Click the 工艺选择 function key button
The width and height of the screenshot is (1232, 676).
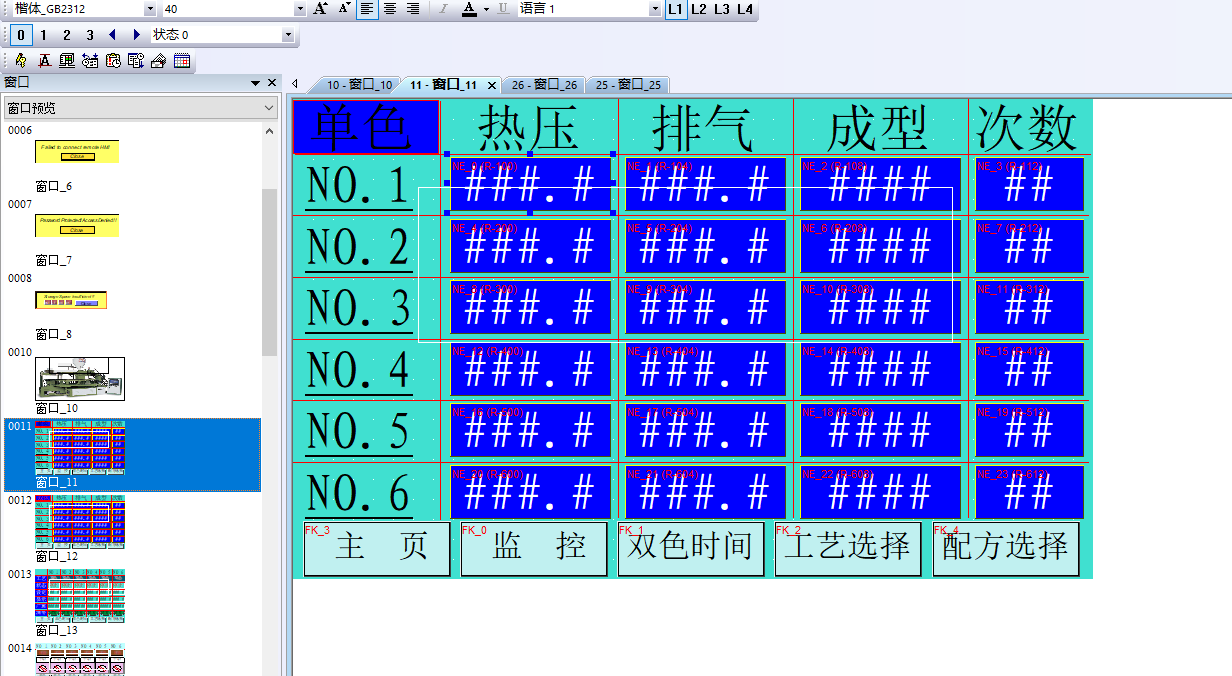point(848,548)
